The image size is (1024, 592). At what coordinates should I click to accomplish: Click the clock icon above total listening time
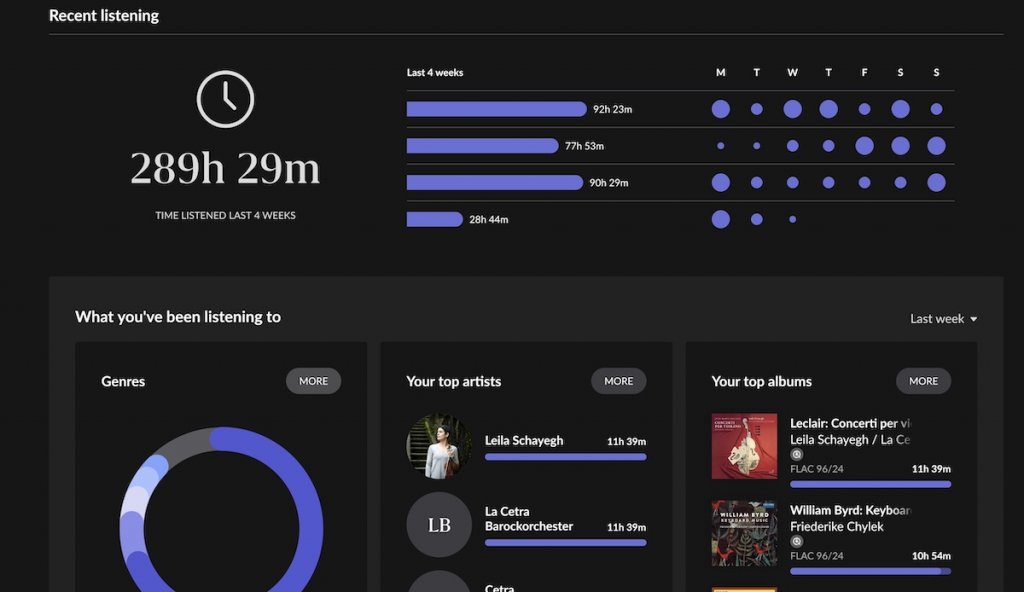(225, 99)
